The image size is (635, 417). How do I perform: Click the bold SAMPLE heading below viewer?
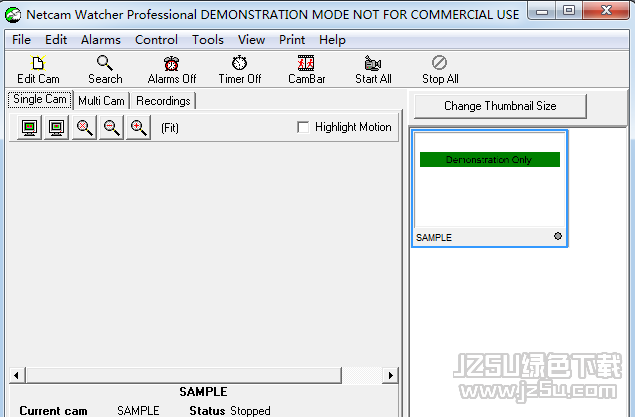[x=203, y=391]
